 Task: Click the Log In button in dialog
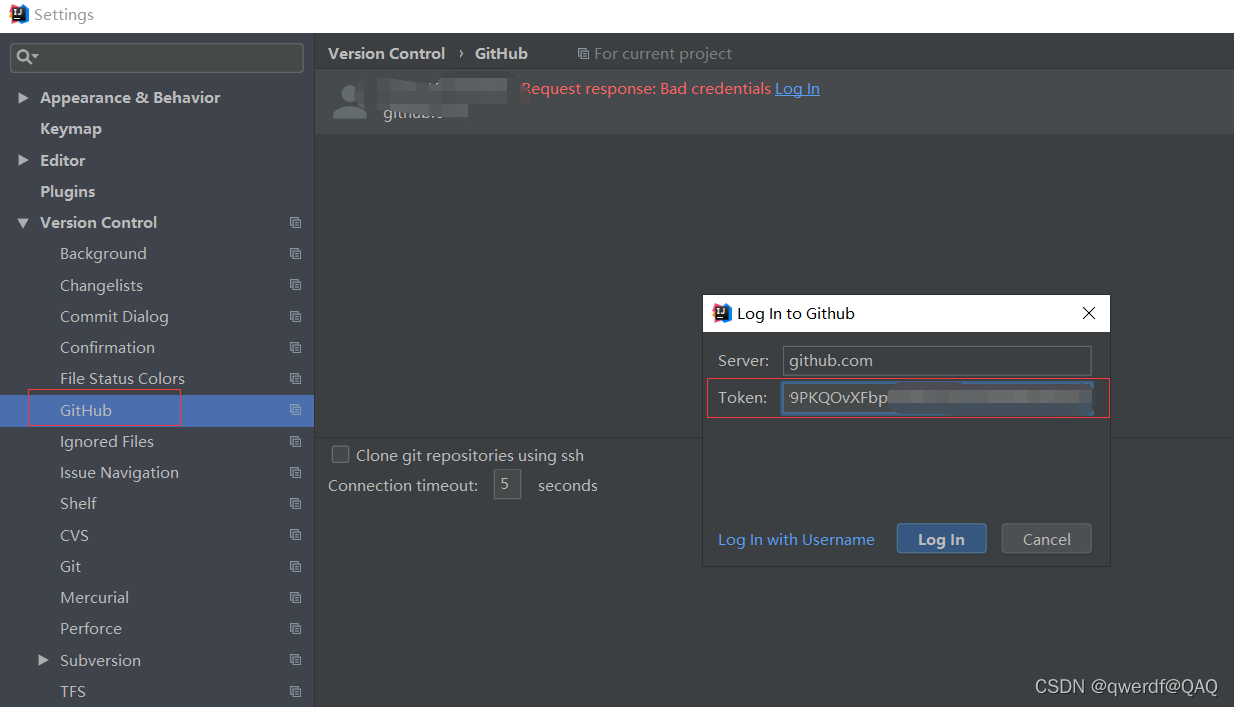(x=942, y=539)
